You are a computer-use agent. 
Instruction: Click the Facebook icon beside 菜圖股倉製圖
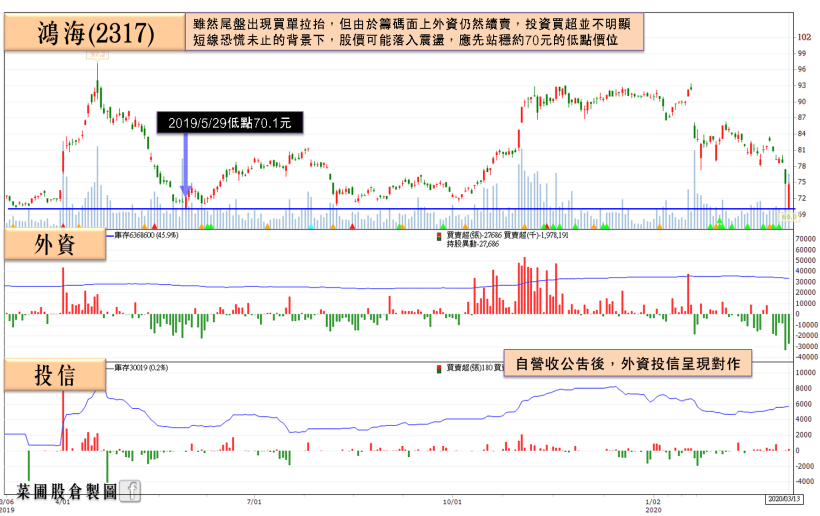[x=130, y=490]
